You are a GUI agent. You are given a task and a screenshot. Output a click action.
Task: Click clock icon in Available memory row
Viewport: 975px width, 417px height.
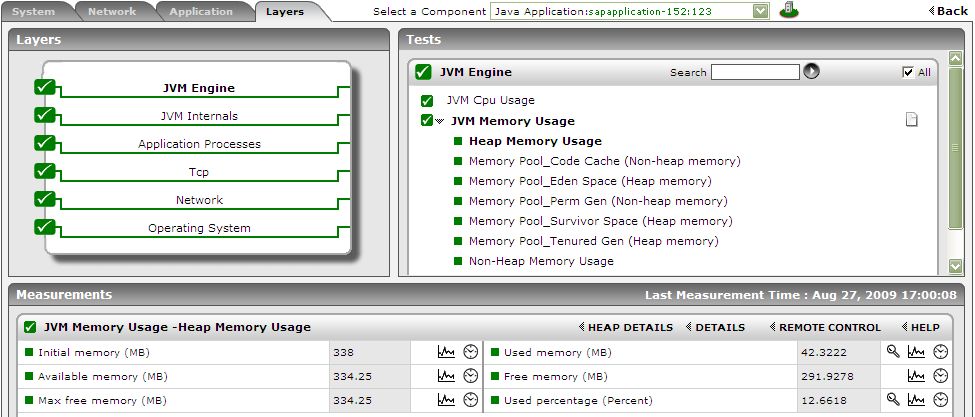click(x=471, y=376)
